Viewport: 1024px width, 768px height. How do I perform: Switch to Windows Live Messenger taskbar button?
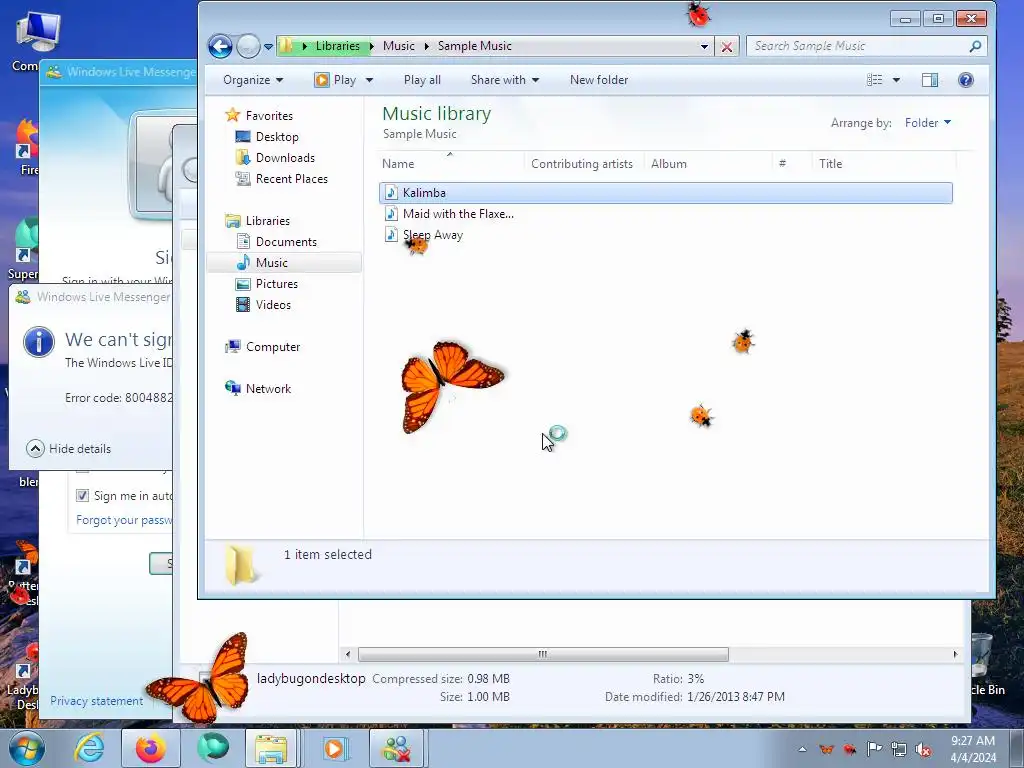(x=397, y=748)
